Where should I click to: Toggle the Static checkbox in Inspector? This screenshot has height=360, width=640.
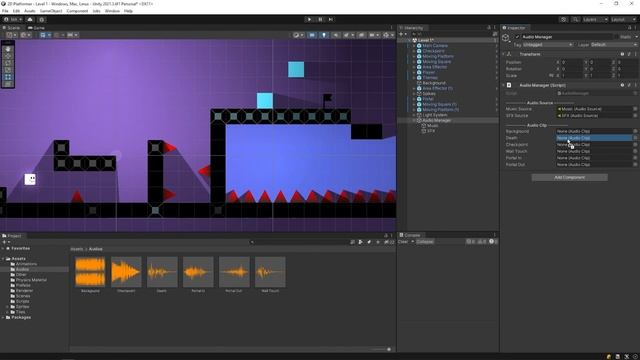616,37
